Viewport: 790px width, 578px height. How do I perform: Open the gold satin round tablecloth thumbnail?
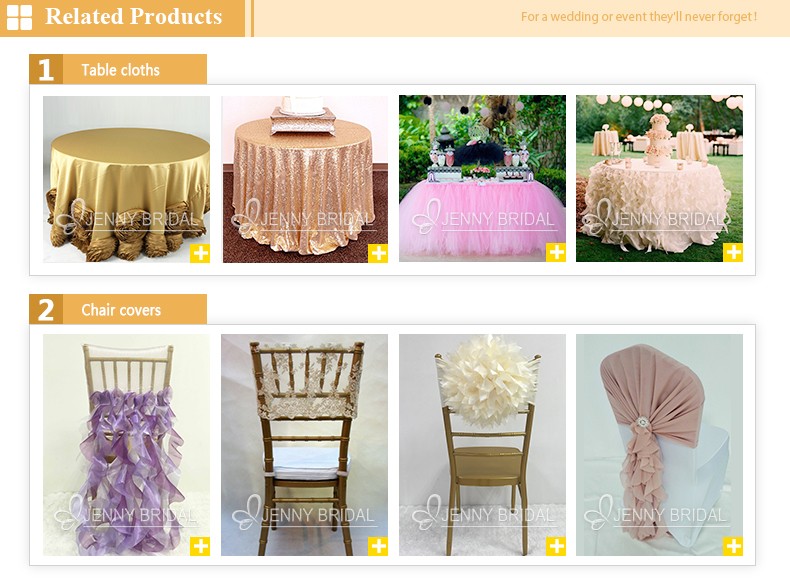tap(126, 179)
